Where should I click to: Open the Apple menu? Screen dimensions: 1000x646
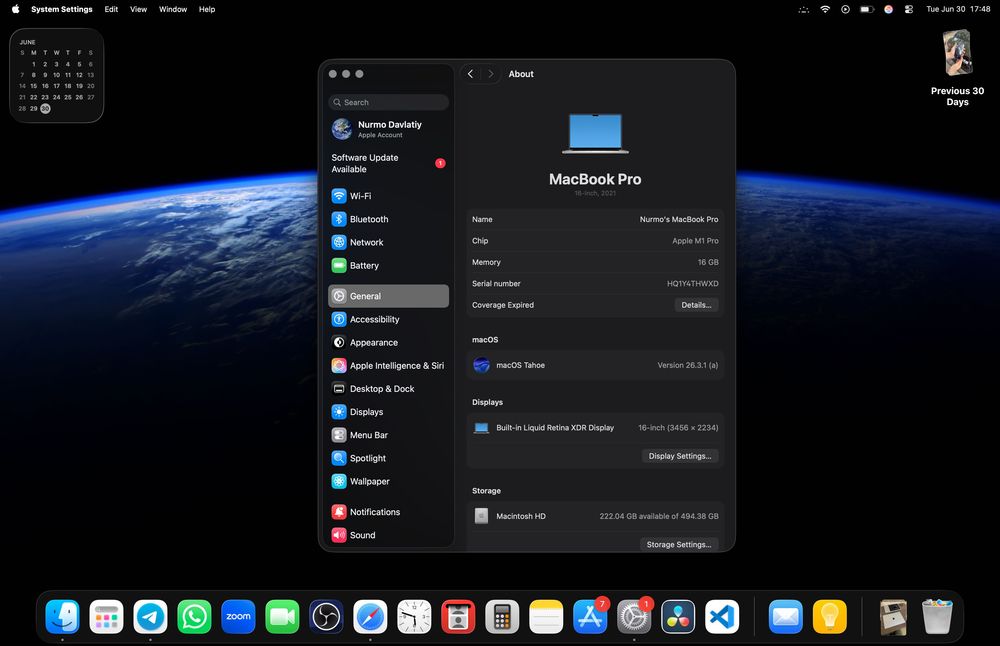pyautogui.click(x=15, y=9)
